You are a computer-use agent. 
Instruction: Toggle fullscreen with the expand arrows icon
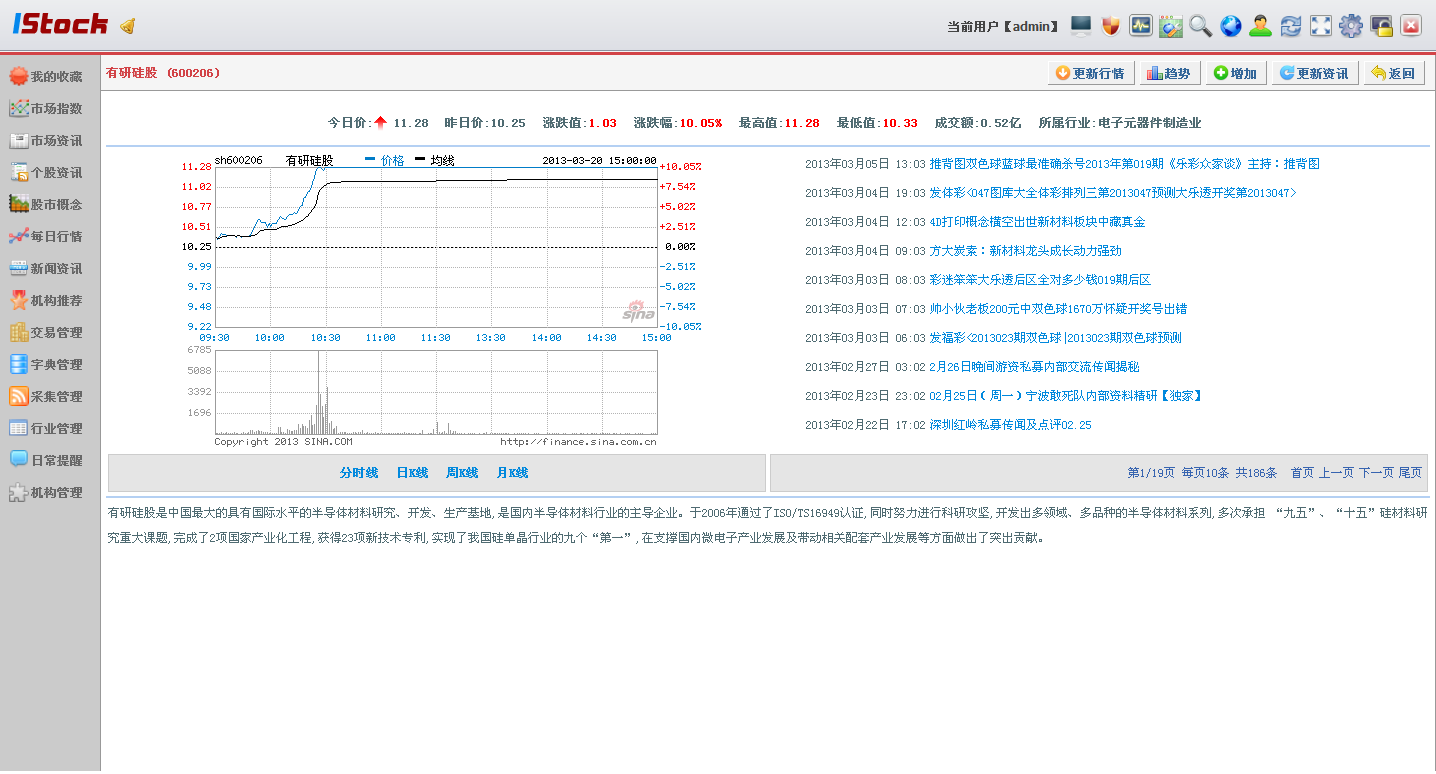(x=1321, y=26)
